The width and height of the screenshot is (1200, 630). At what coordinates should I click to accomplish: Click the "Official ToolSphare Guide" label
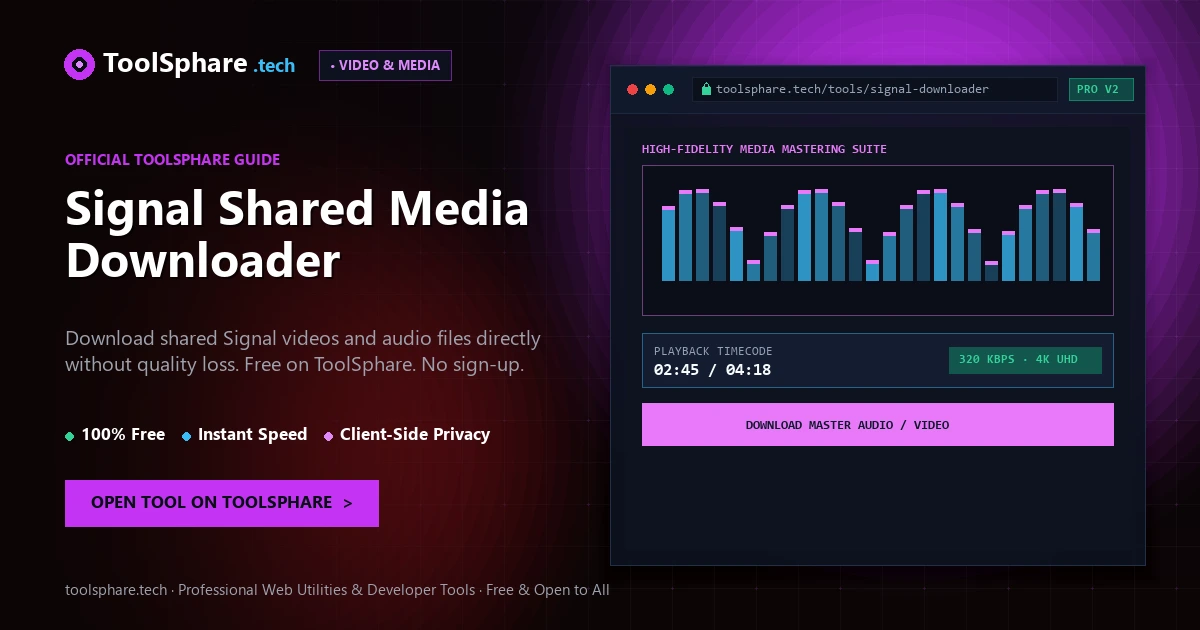[x=172, y=159]
